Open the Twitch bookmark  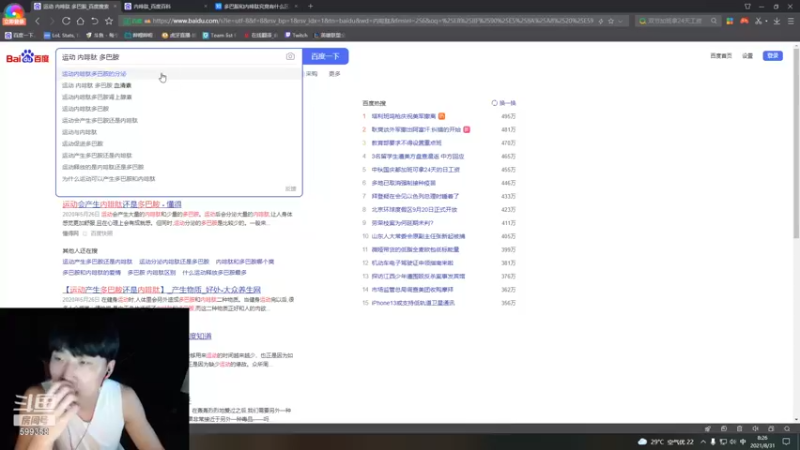[296, 35]
